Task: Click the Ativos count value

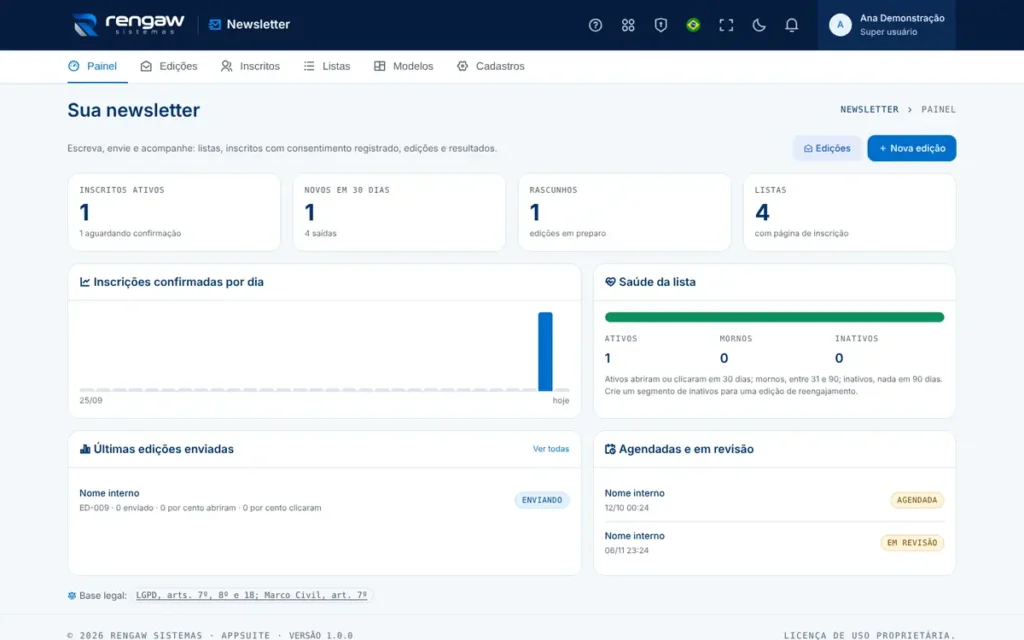Action: tap(608, 358)
